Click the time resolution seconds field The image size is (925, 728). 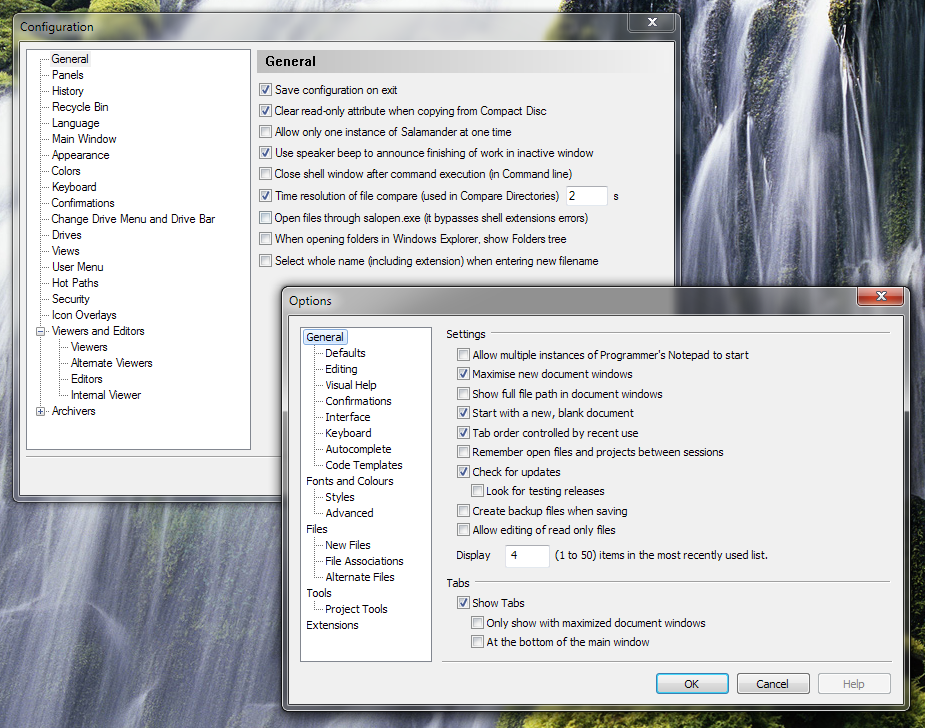(x=586, y=196)
